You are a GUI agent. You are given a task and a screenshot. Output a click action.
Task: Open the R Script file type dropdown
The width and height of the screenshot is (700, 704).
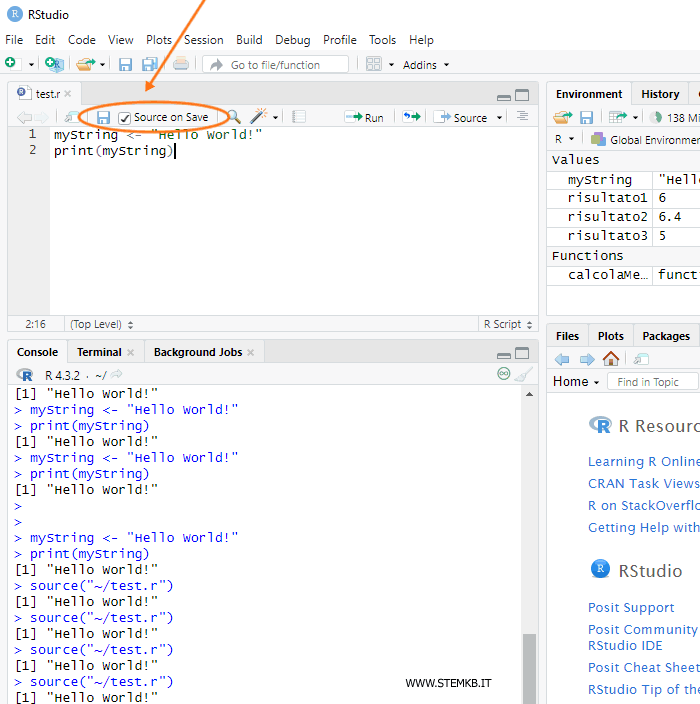click(x=507, y=324)
